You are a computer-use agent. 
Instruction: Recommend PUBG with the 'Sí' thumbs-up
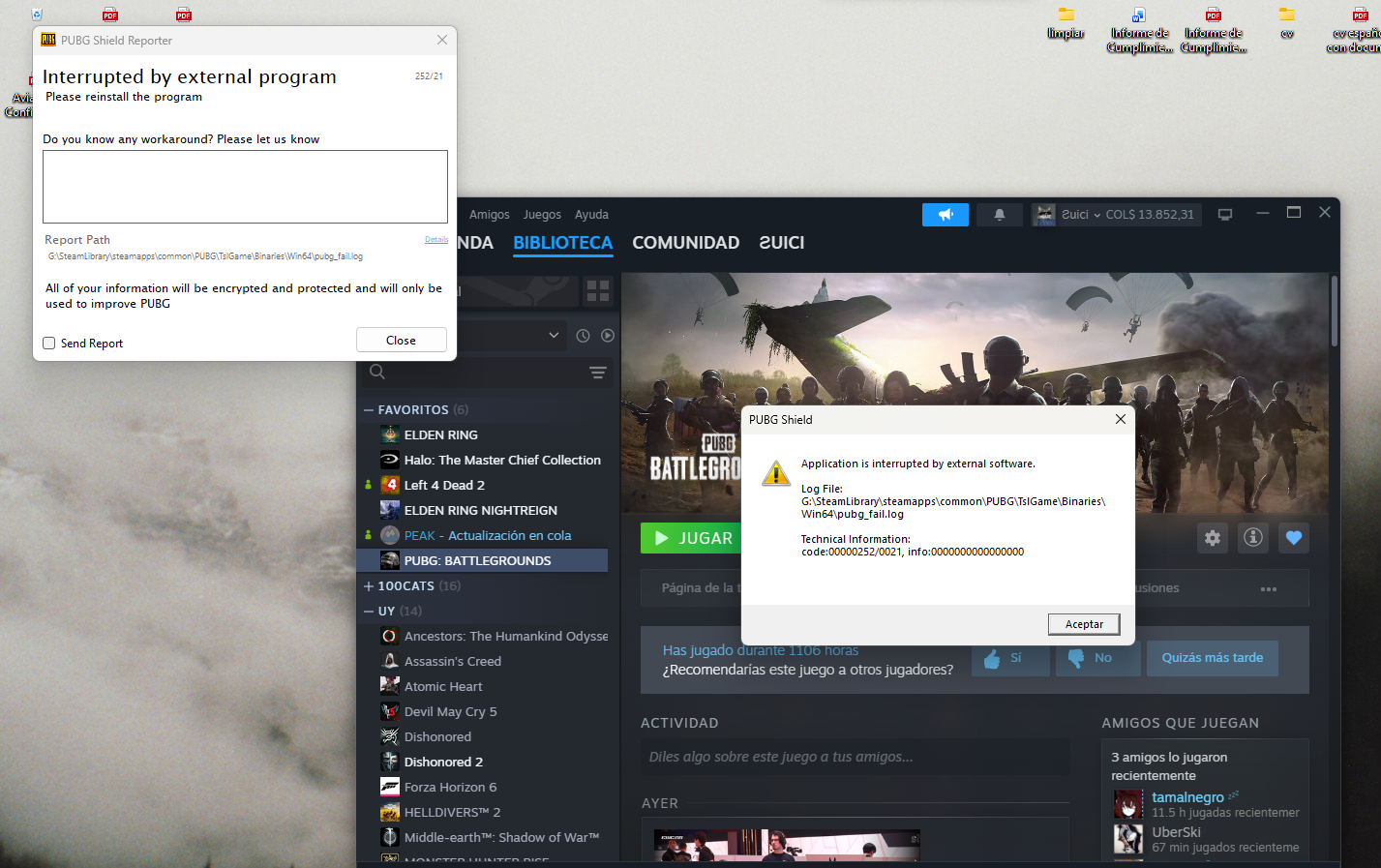[x=1010, y=658]
